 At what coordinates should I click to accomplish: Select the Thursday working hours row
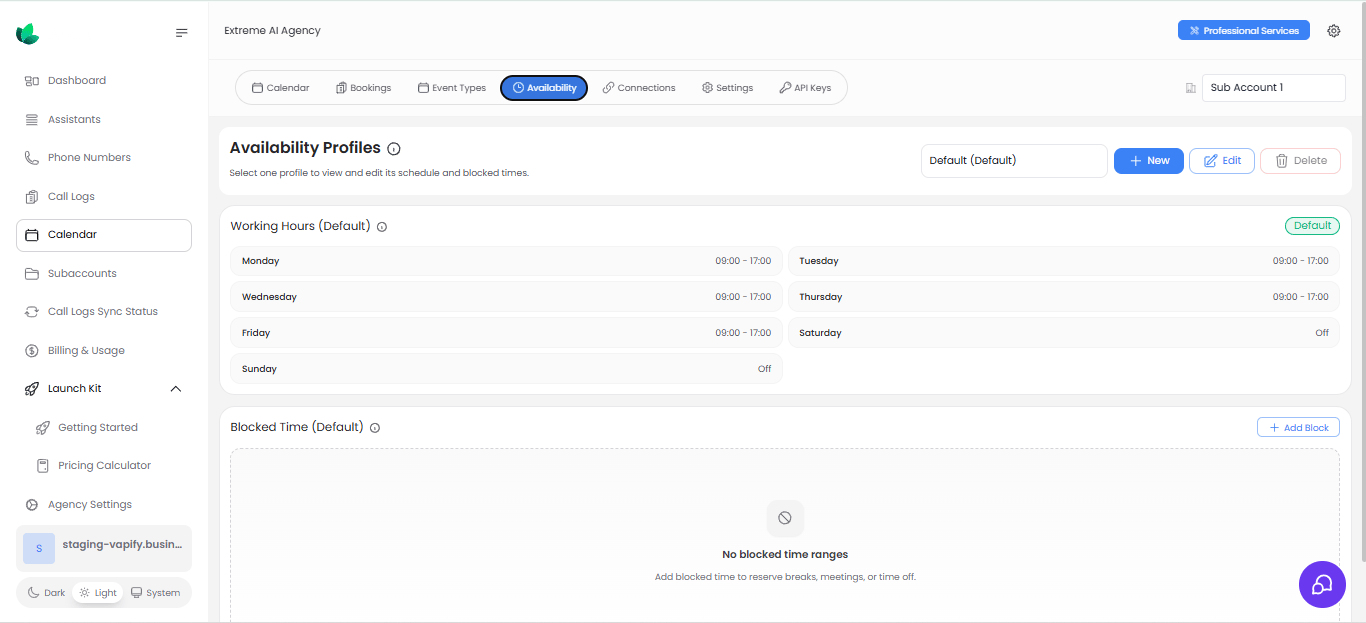pos(1064,297)
